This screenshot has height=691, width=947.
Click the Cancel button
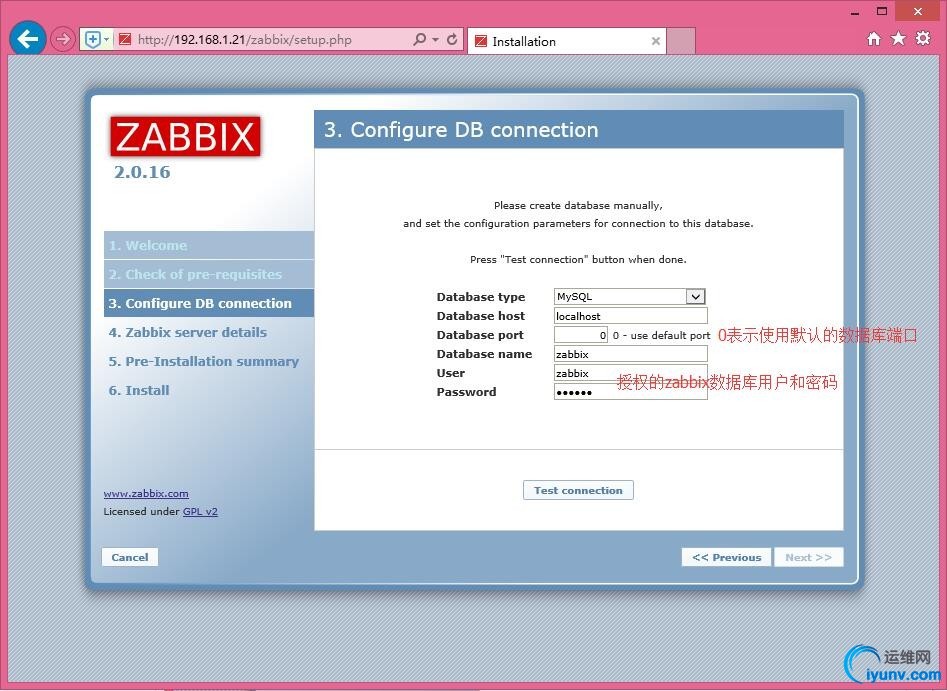[130, 558]
